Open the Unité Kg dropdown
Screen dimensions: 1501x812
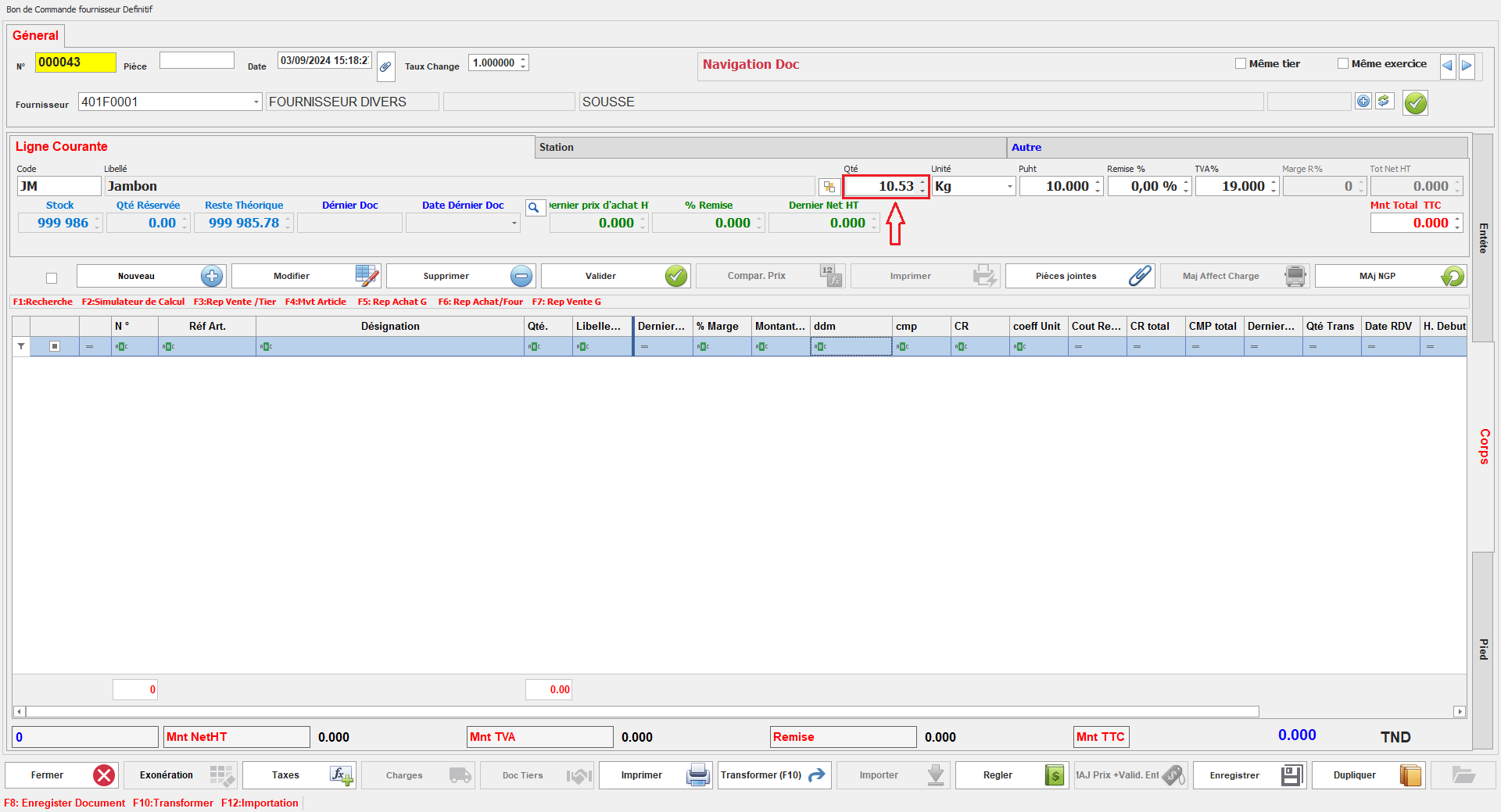pyautogui.click(x=1009, y=187)
